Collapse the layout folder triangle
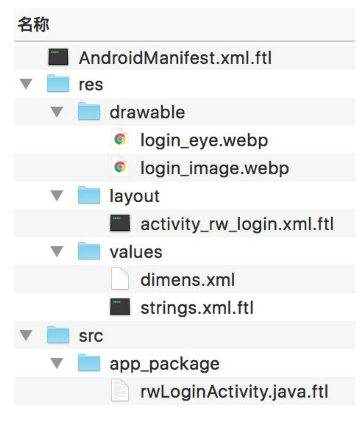The height and width of the screenshot is (422, 360). 57,196
